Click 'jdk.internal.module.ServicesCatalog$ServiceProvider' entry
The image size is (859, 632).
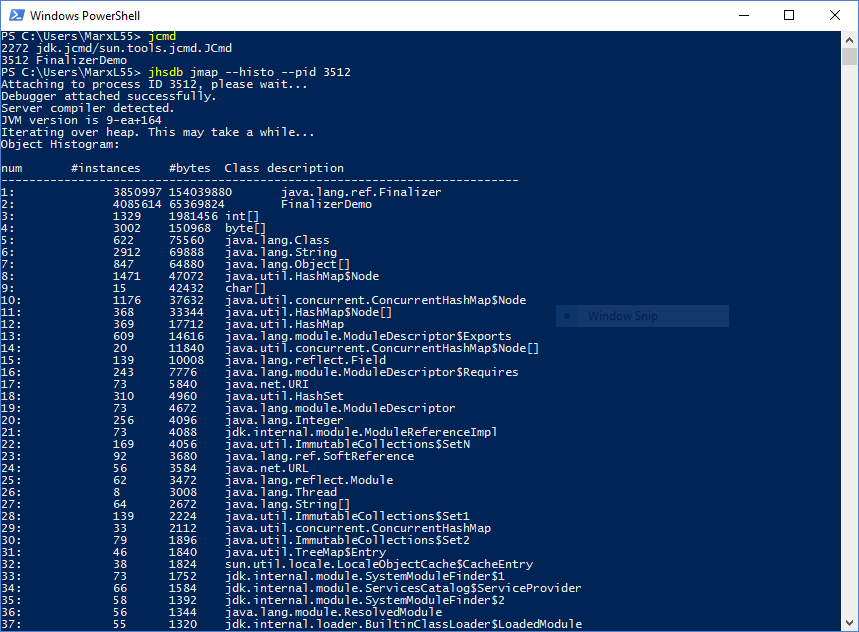click(x=403, y=588)
